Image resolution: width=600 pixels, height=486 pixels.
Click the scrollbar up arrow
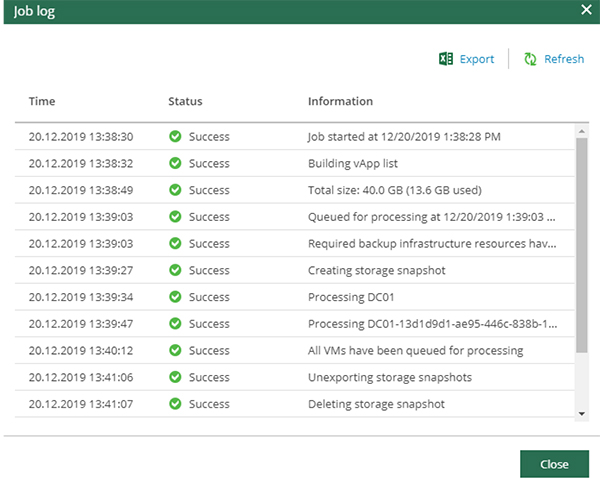[x=582, y=129]
